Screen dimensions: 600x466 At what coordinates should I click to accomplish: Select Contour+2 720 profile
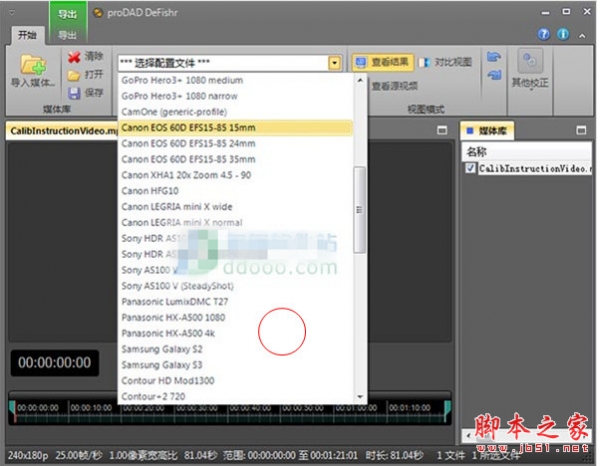235,396
